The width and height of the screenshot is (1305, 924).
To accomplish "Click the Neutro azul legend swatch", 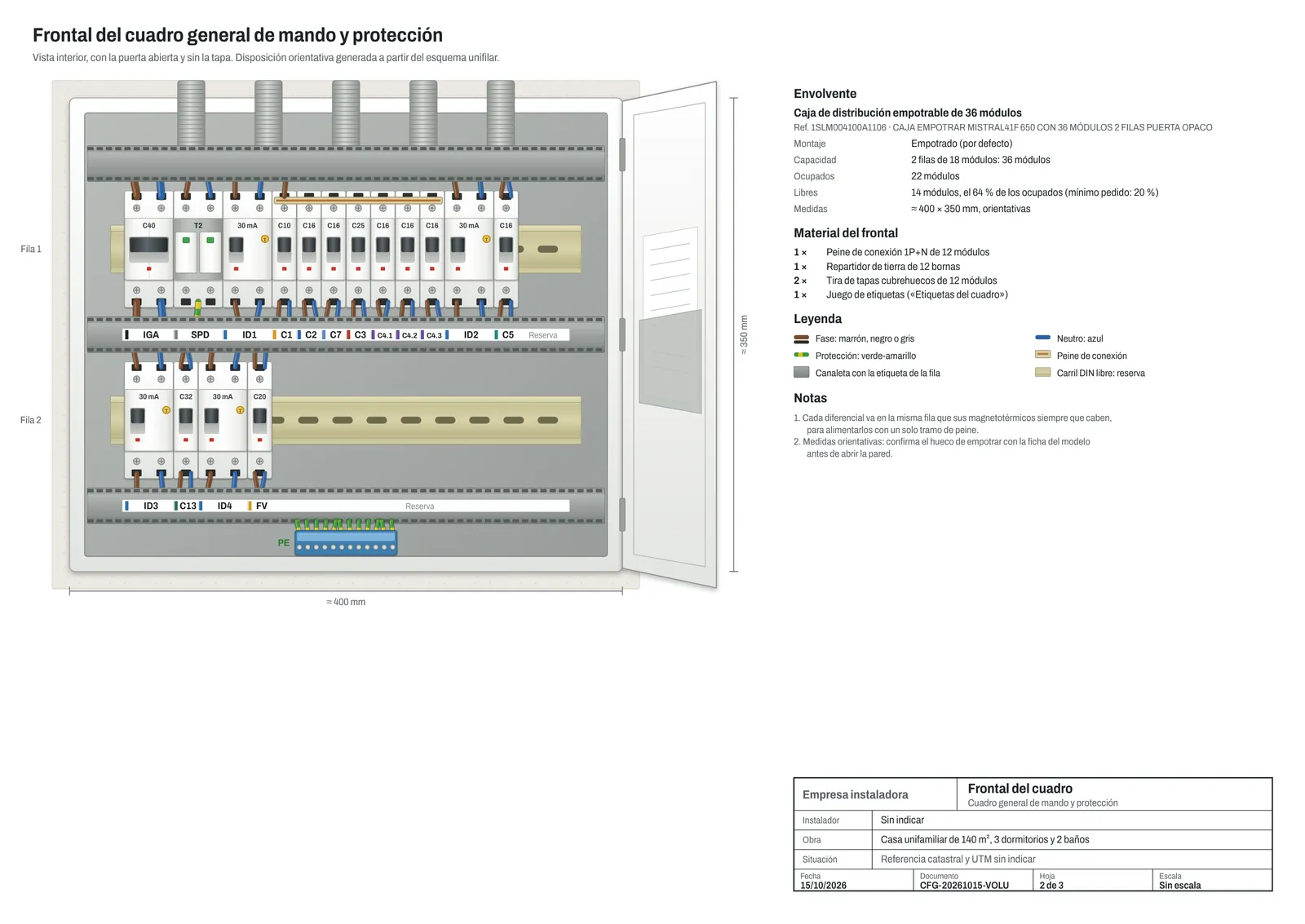I will point(1042,338).
